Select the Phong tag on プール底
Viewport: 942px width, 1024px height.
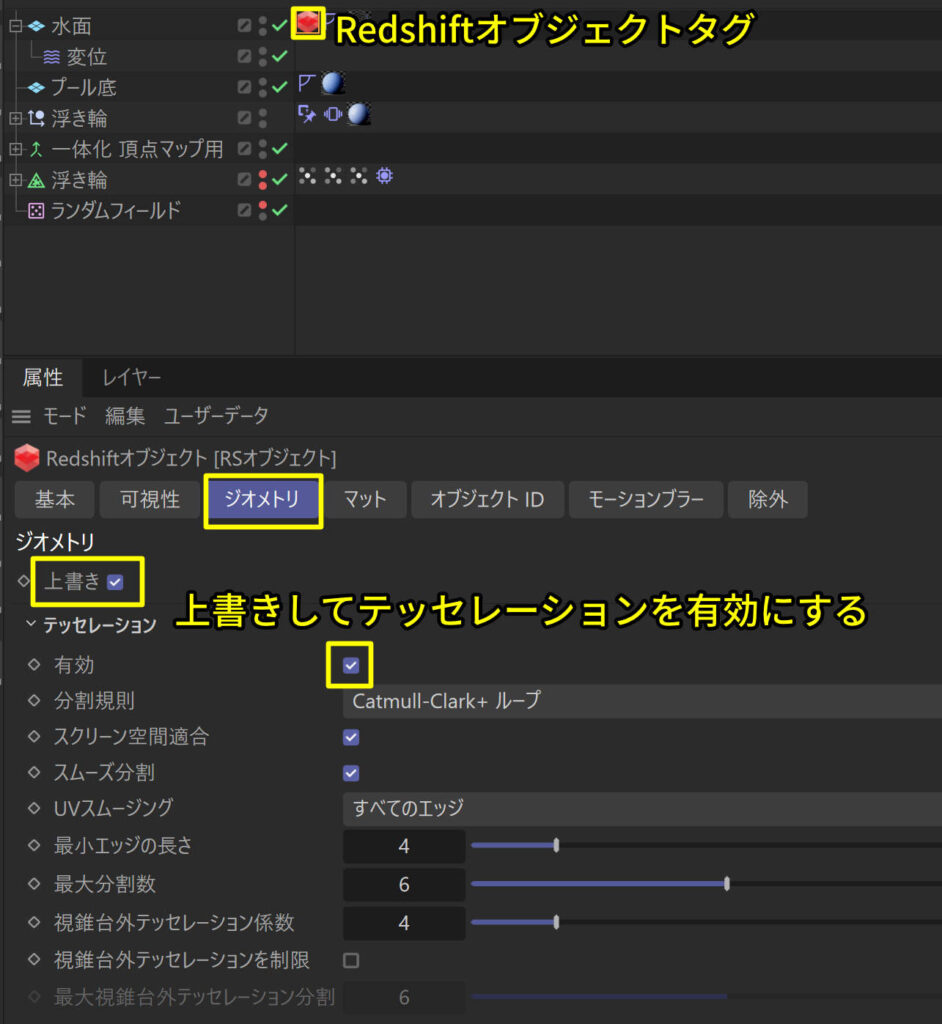click(306, 84)
